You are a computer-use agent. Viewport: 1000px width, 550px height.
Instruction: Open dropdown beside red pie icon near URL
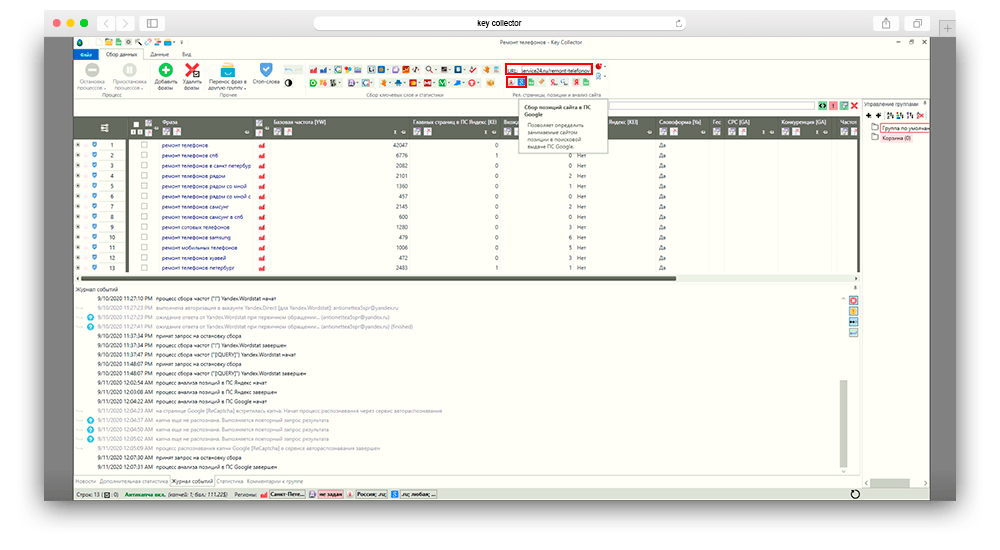pyautogui.click(x=605, y=67)
